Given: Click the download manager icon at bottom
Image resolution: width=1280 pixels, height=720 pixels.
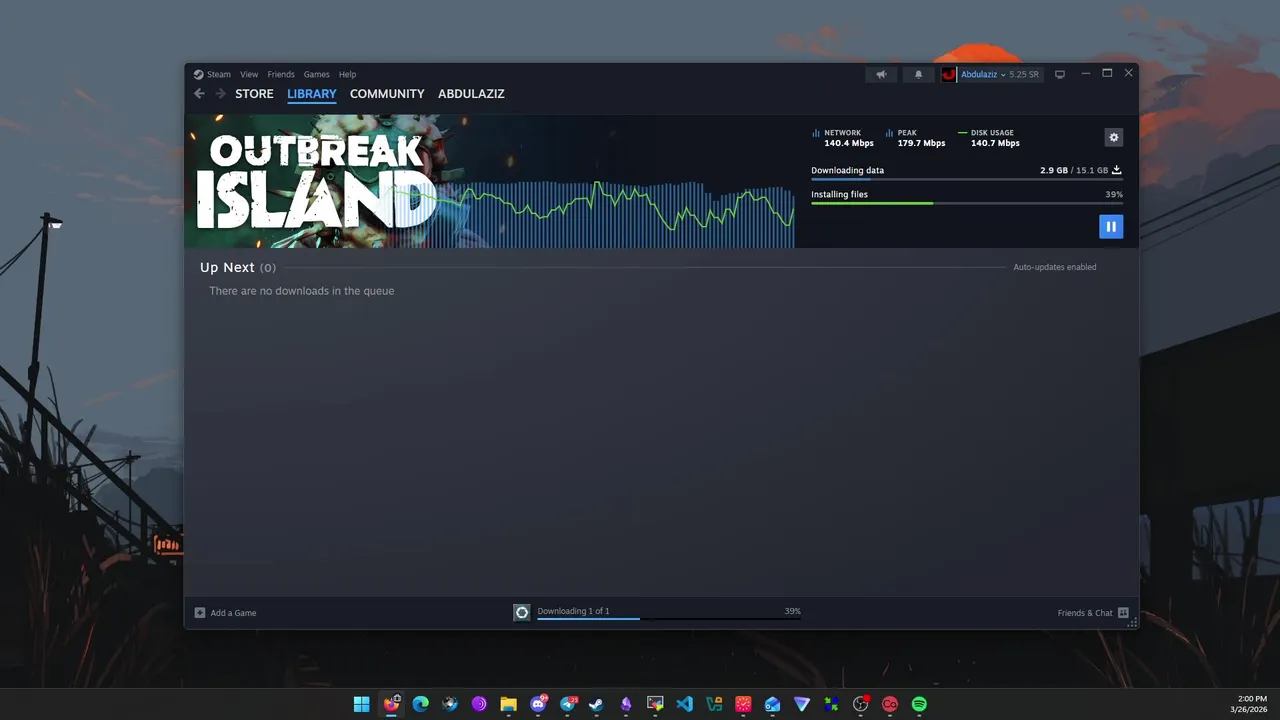Looking at the screenshot, I should point(521,612).
